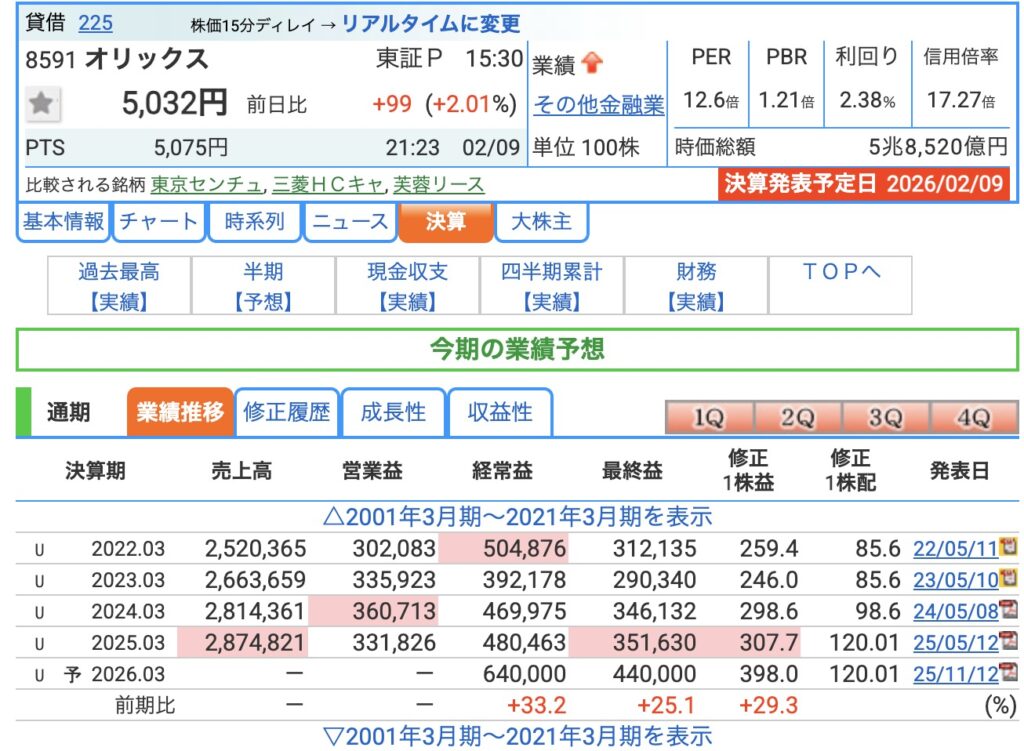
Task: Open the 収益性 tab
Action: point(501,412)
